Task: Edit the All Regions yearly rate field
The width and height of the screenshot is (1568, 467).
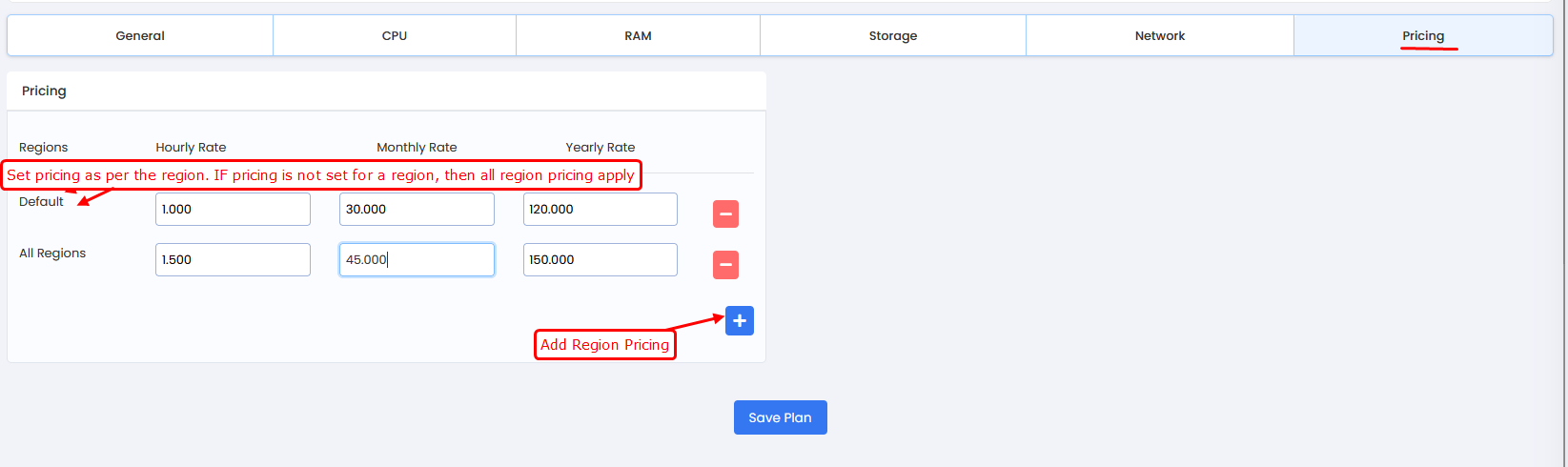Action: click(600, 260)
